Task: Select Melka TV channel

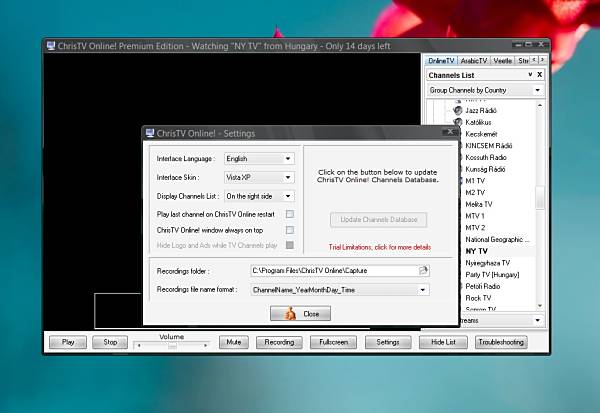Action: pos(479,204)
